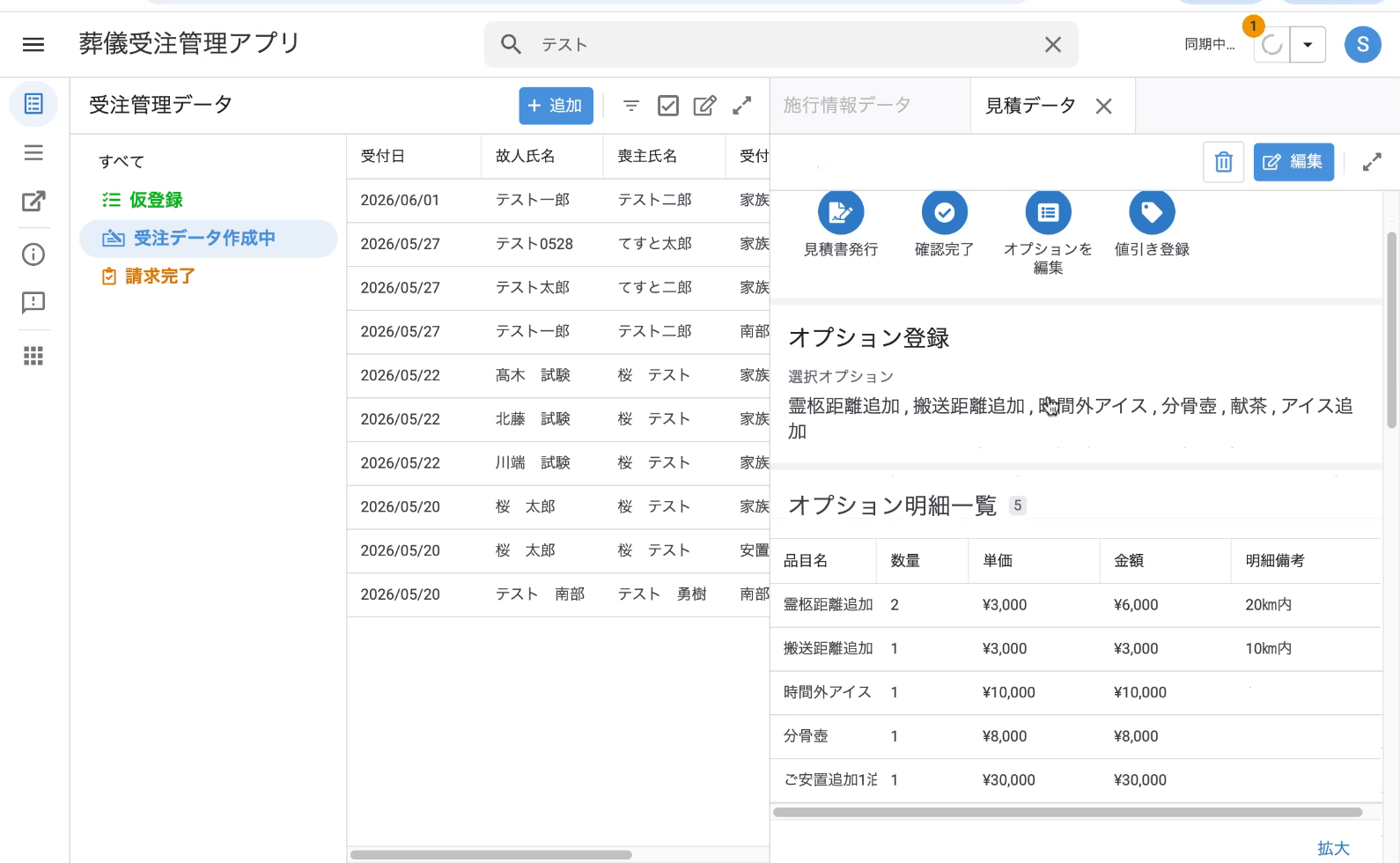Toggle the multi-select checkbox icon

point(668,106)
